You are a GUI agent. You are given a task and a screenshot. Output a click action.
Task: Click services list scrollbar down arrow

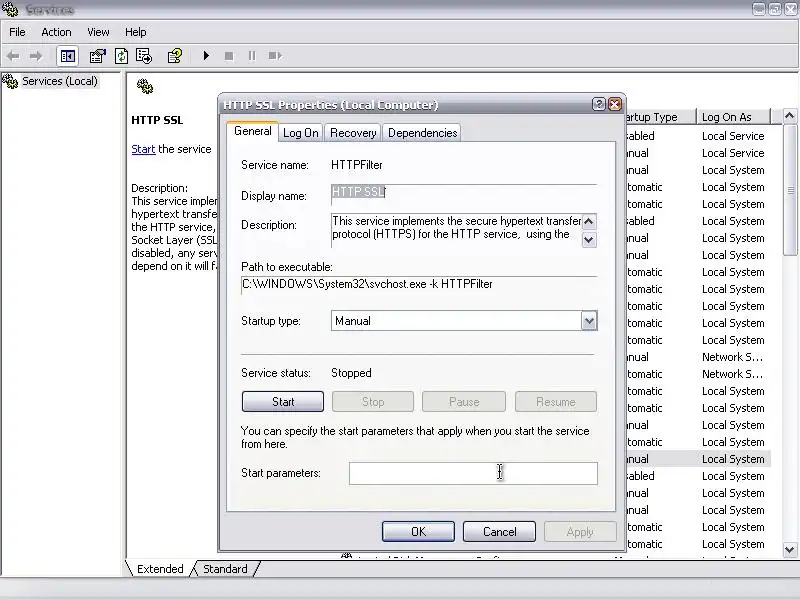coord(789,549)
